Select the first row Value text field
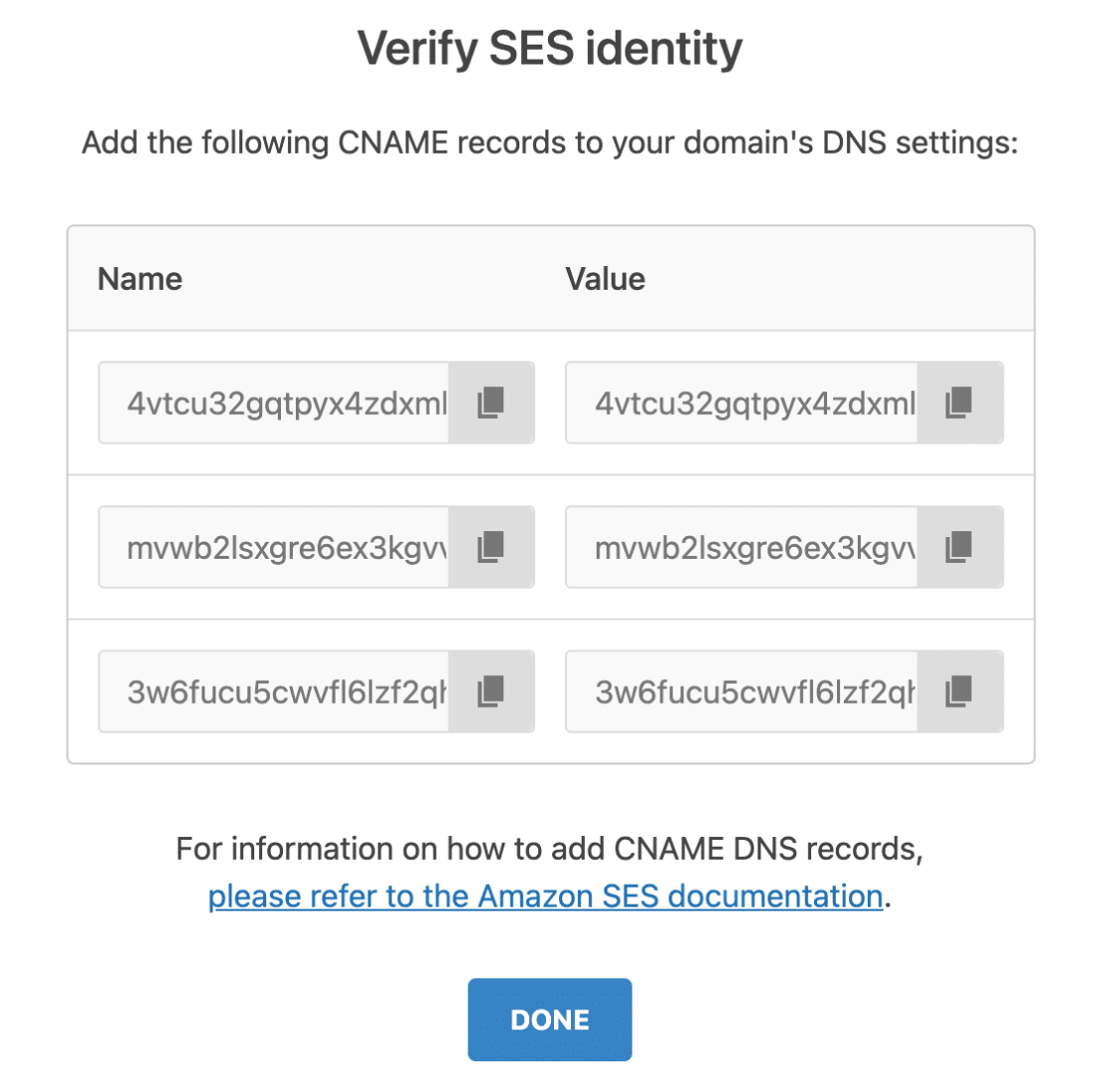Screen dimensions: 1108x1092 coord(742,403)
